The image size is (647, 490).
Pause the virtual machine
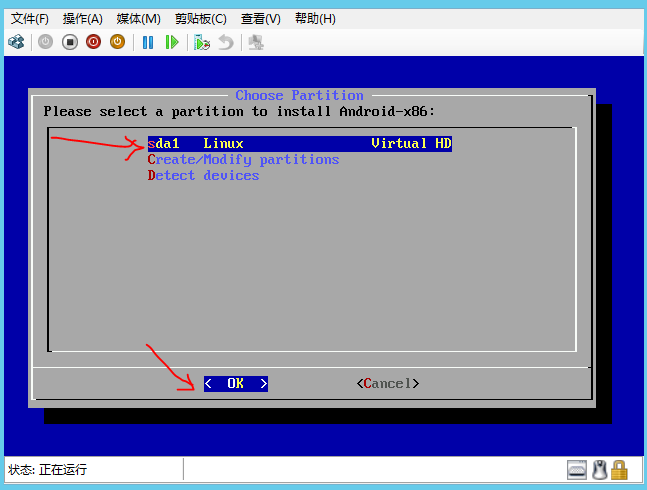click(148, 42)
